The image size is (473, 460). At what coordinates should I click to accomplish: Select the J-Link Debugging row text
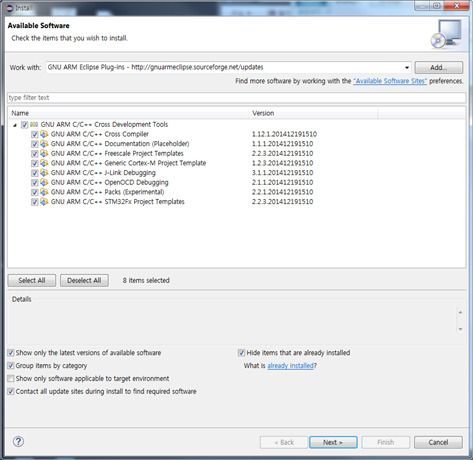tap(103, 173)
